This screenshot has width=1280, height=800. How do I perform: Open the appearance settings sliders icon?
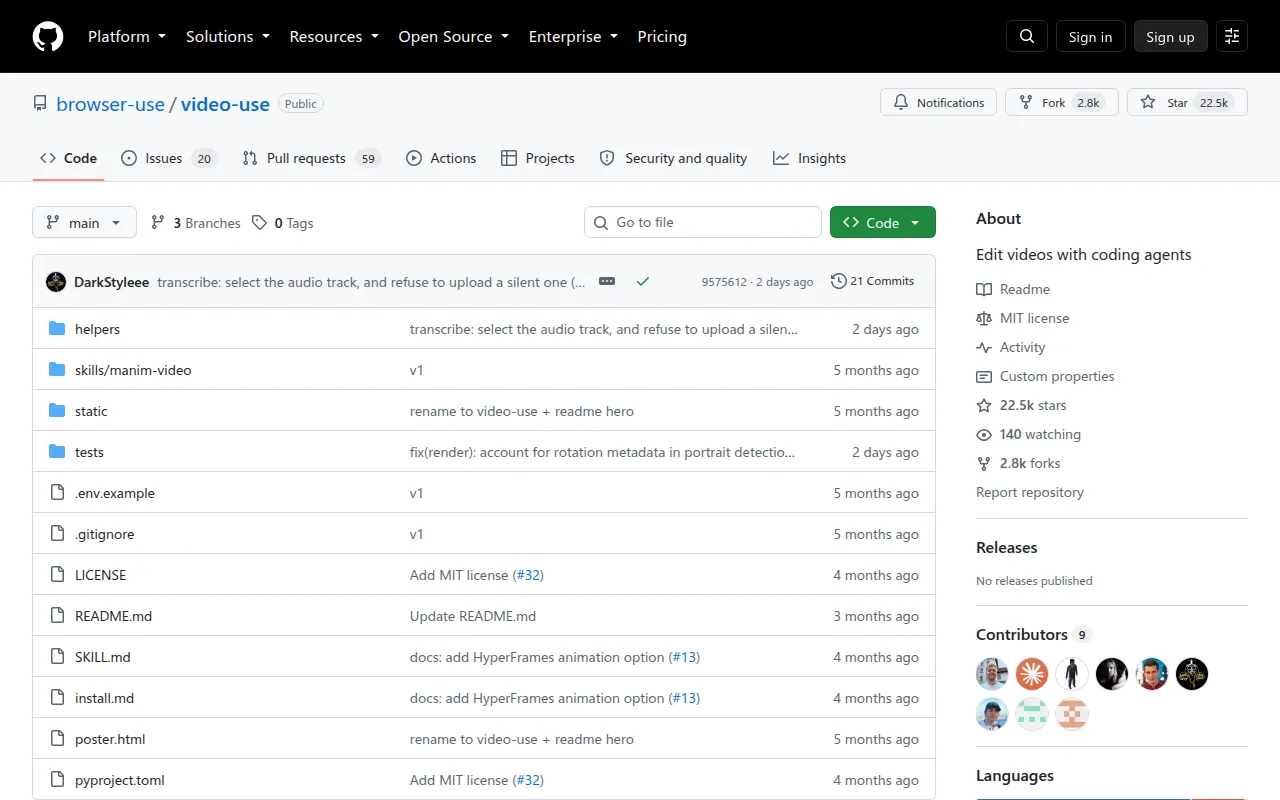(1232, 36)
